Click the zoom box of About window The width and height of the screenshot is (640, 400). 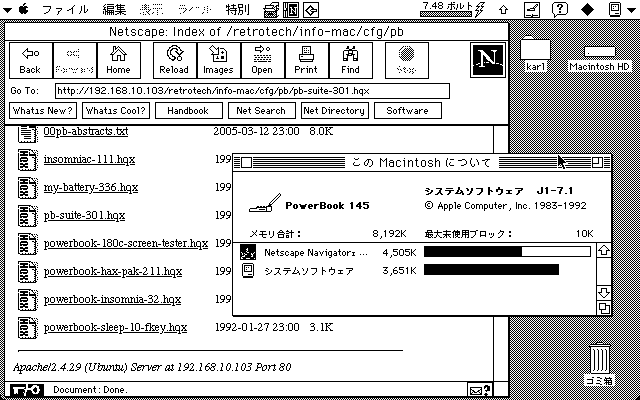coord(598,163)
